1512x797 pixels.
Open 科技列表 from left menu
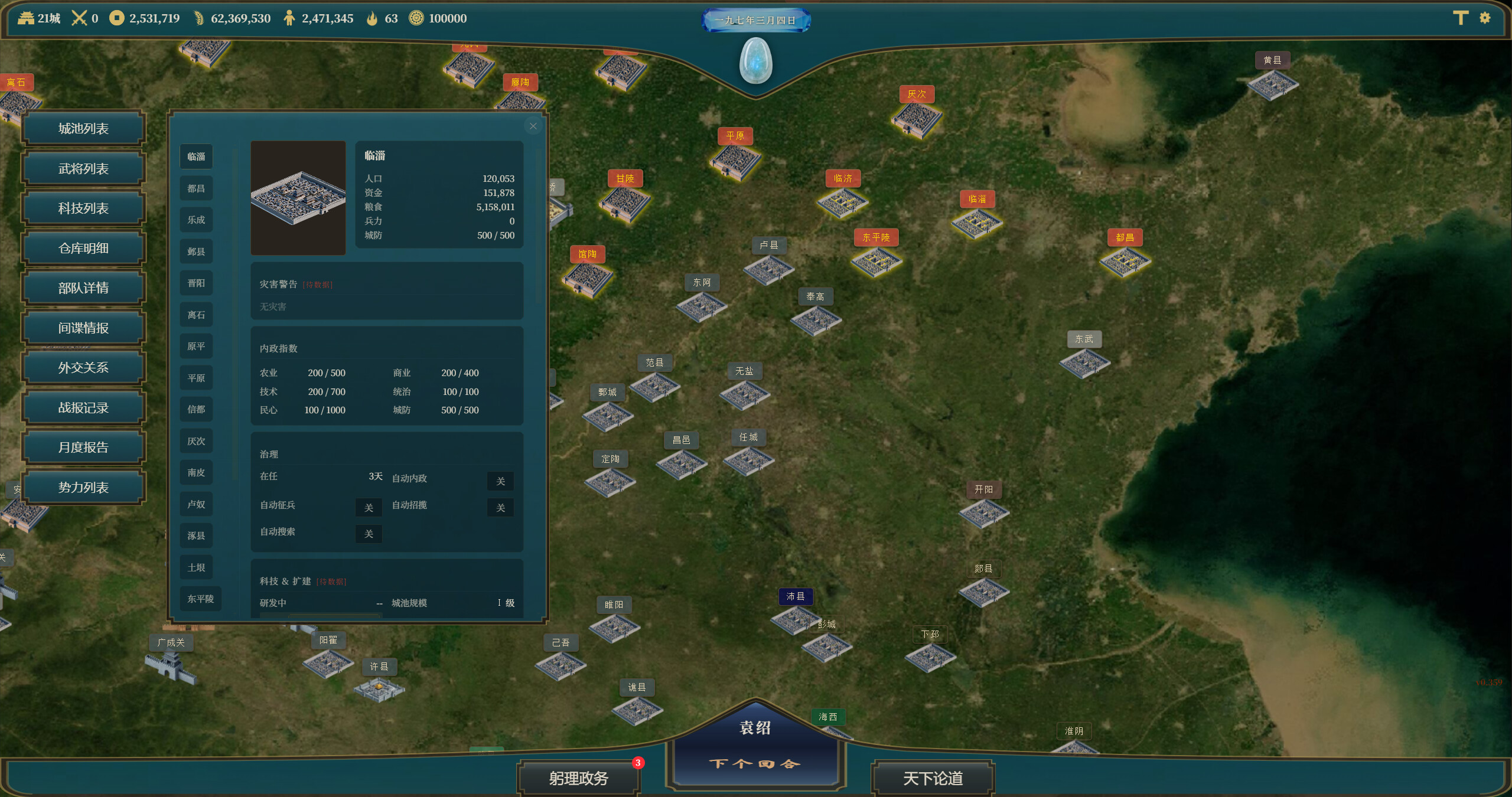(83, 208)
